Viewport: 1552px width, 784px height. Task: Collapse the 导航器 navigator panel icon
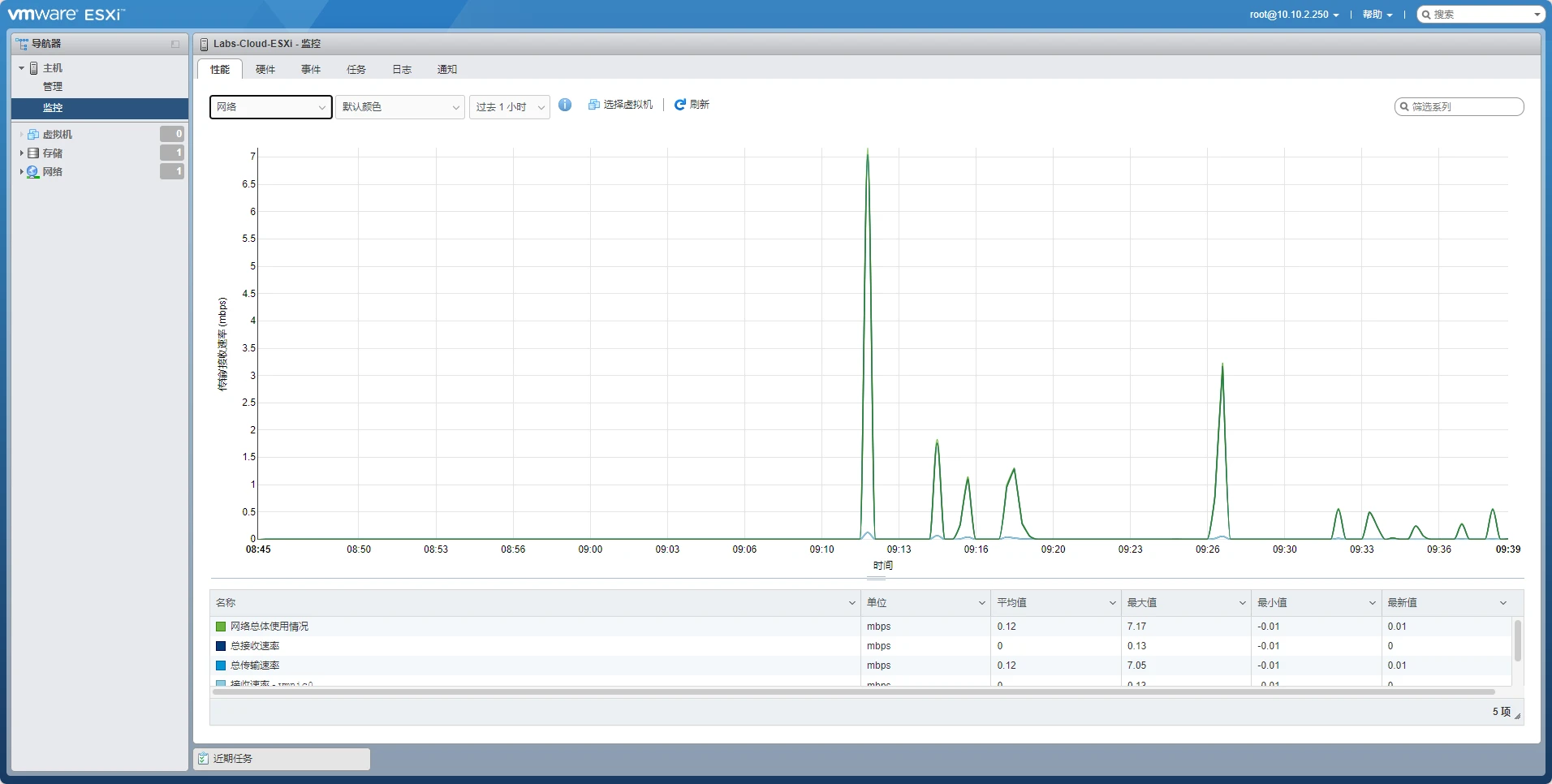[x=175, y=44]
